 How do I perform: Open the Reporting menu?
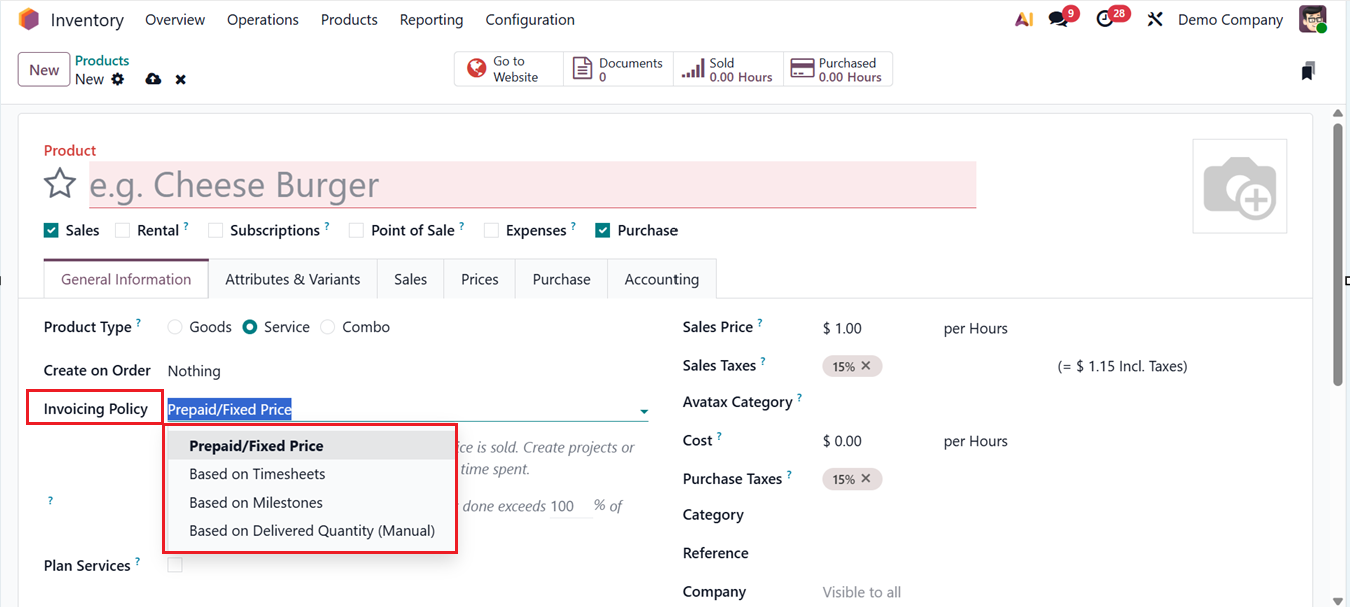[431, 19]
